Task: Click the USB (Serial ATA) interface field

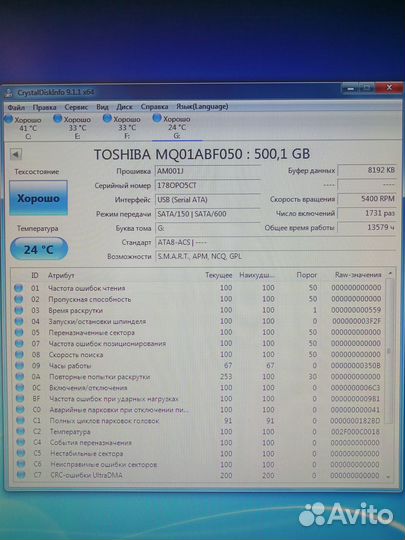Action: point(208,200)
